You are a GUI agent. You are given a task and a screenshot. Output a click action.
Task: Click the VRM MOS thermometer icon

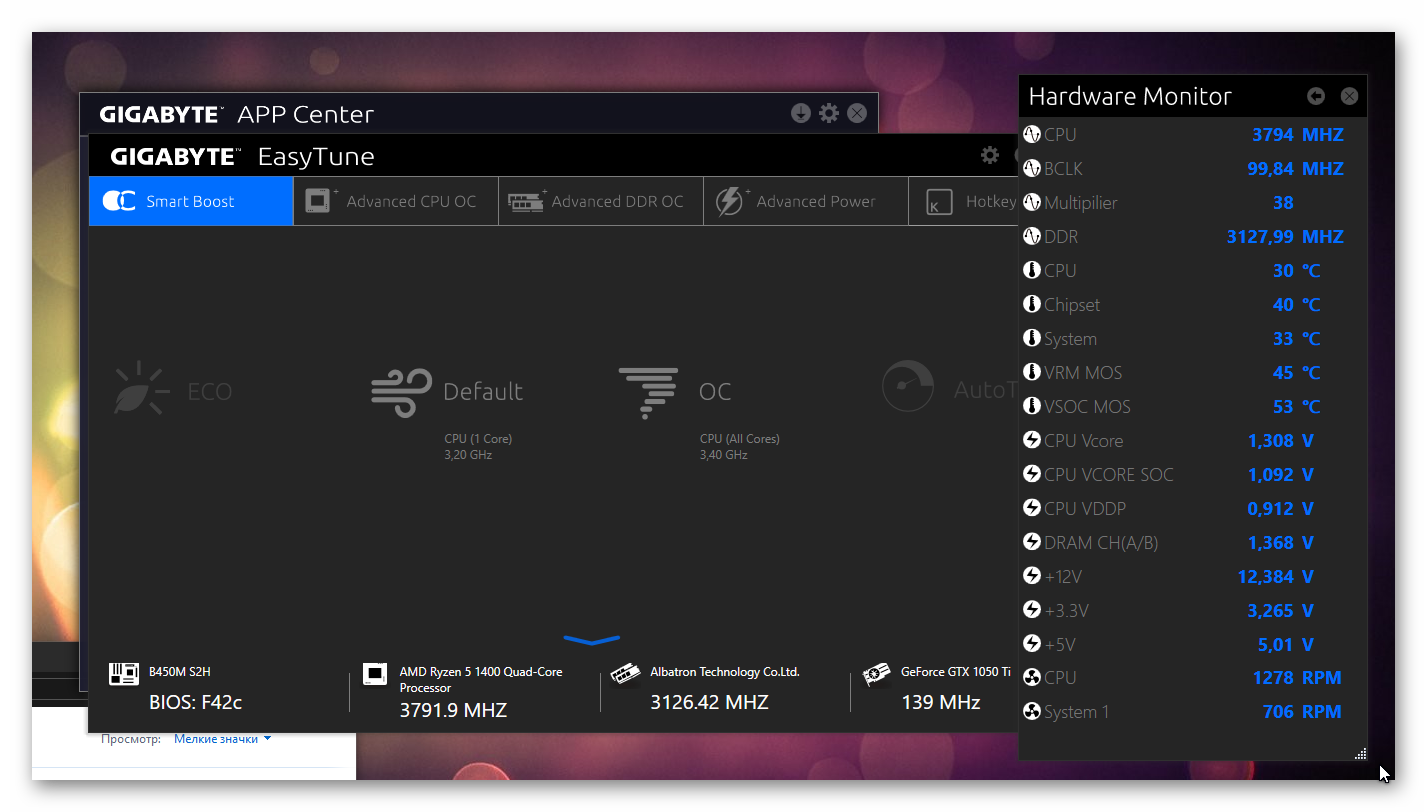coord(1032,373)
